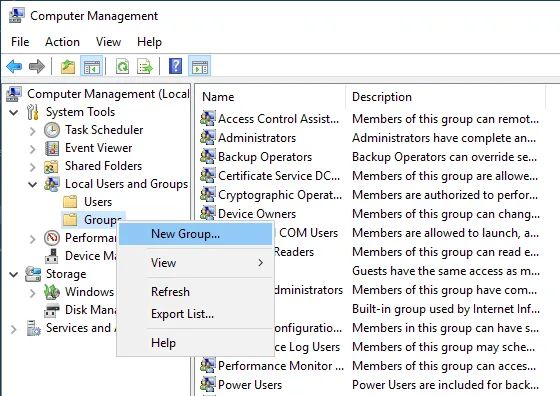The image size is (560, 396).
Task: Open the Action menu in menu bar
Action: pyautogui.click(x=62, y=42)
